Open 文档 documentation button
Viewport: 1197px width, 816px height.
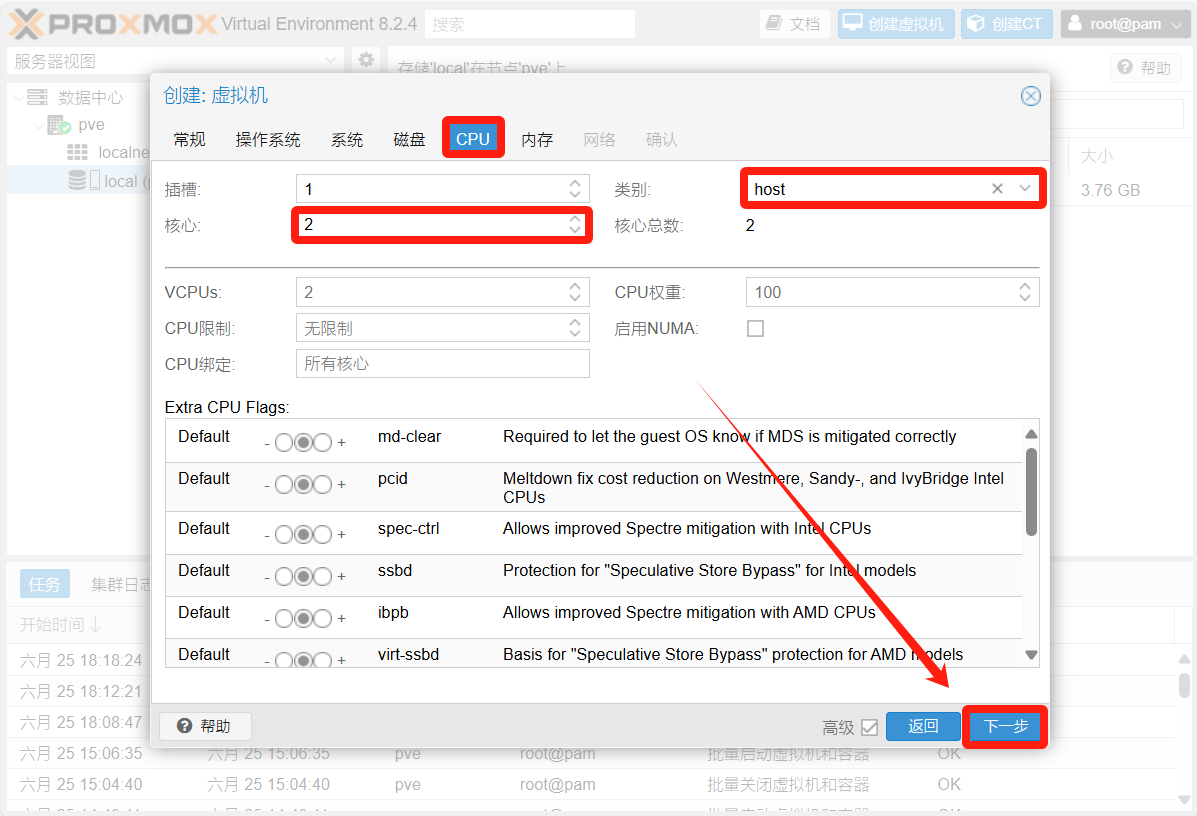coord(794,24)
